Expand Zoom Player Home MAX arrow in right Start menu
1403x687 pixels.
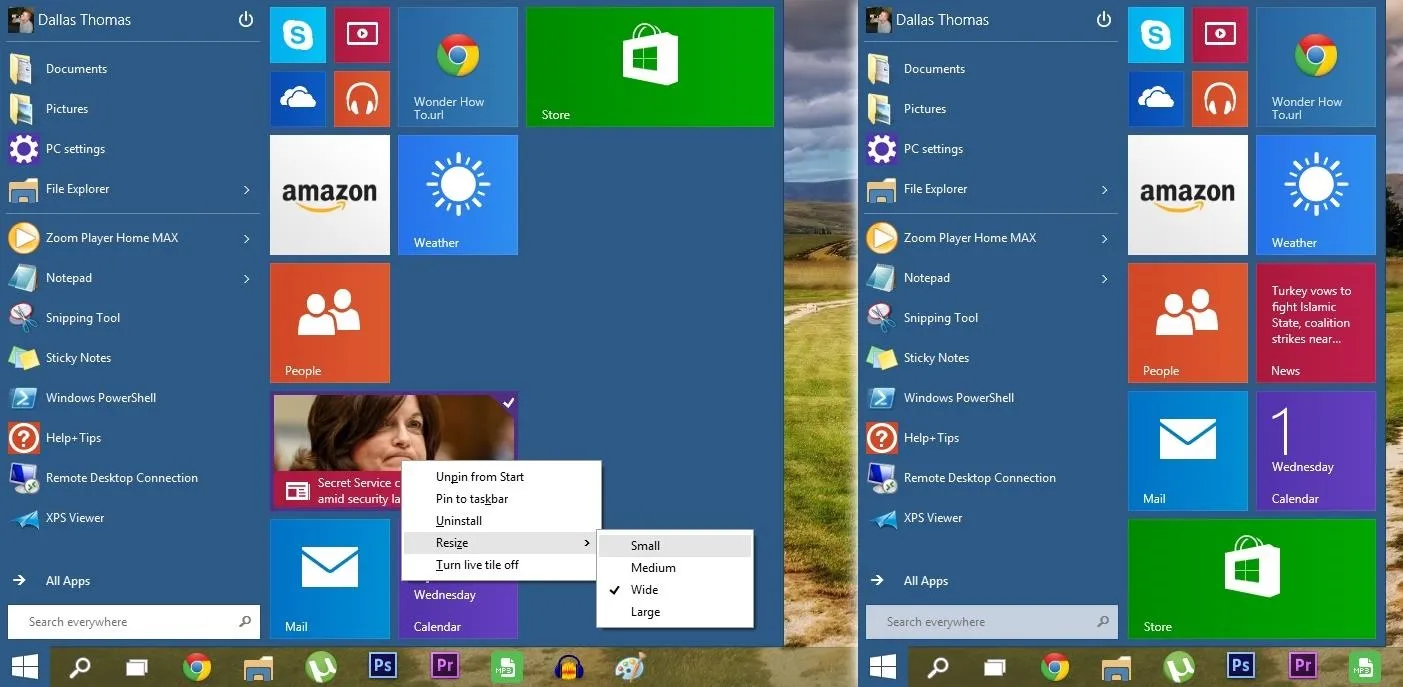(x=1105, y=238)
